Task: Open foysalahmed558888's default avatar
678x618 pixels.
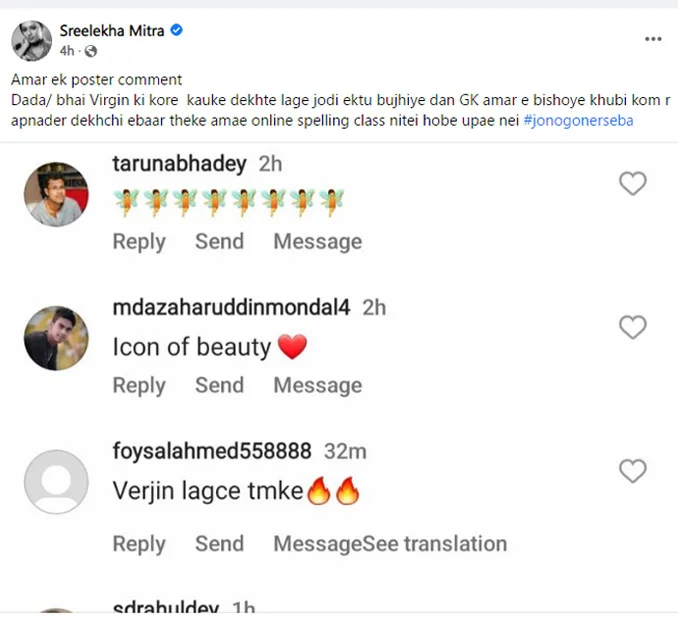Action: click(56, 482)
